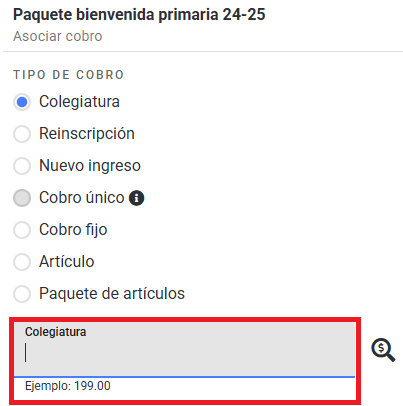The height and width of the screenshot is (406, 403).
Task: Click the Cobro fijo label text
Action: pos(73,230)
